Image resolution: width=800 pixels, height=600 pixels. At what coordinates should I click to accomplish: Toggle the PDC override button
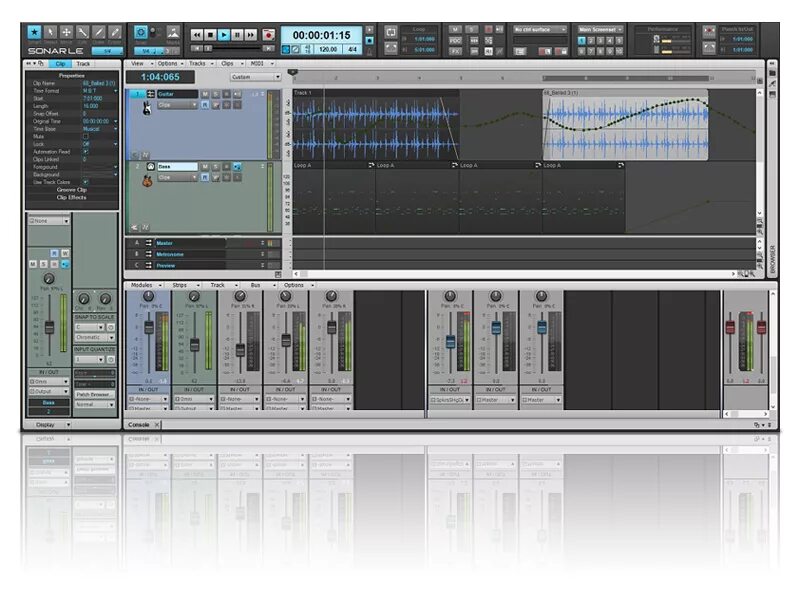click(455, 40)
